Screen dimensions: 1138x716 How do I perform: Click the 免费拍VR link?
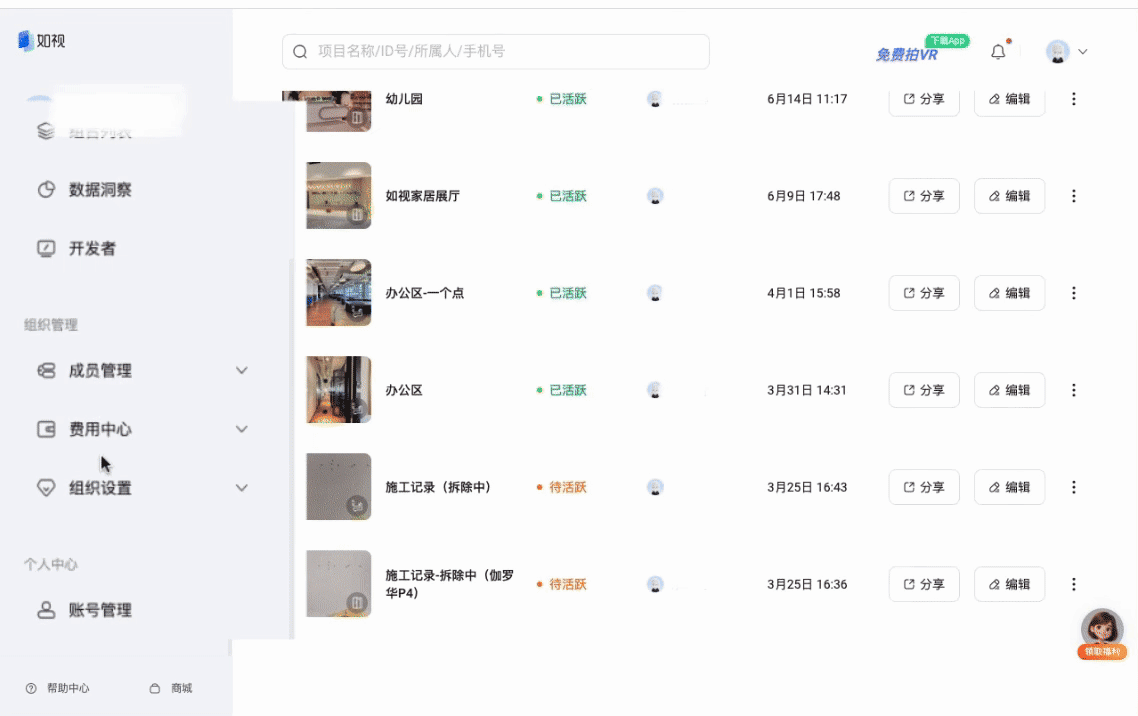906,55
